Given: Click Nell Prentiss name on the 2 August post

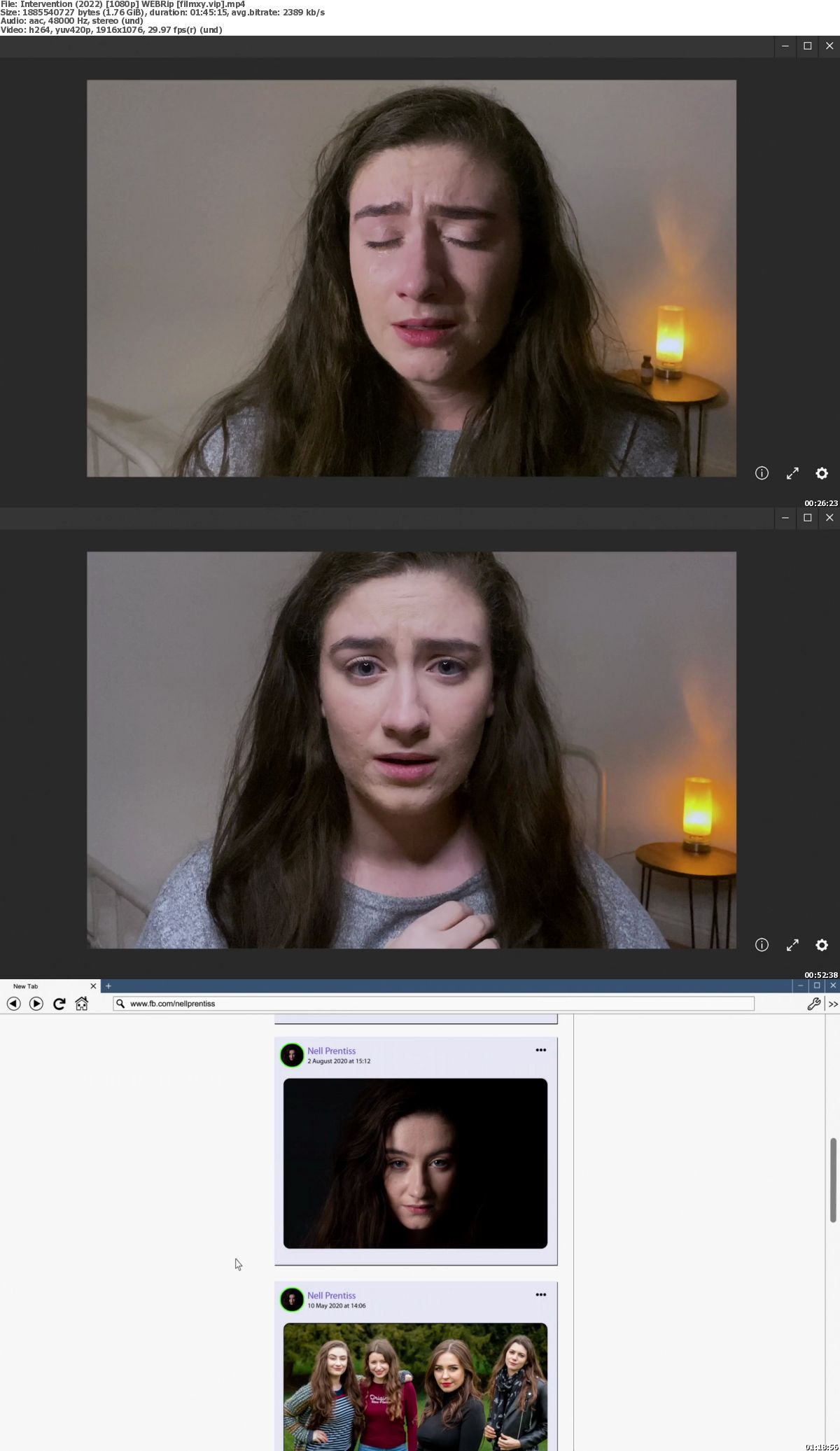Looking at the screenshot, I should pyautogui.click(x=332, y=1051).
